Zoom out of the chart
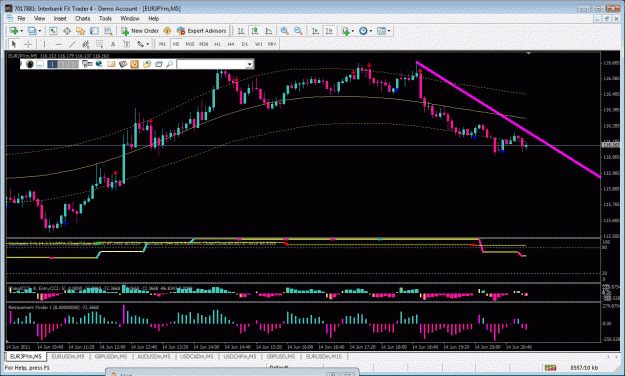Viewport: 625px width, 376px height. [x=298, y=31]
